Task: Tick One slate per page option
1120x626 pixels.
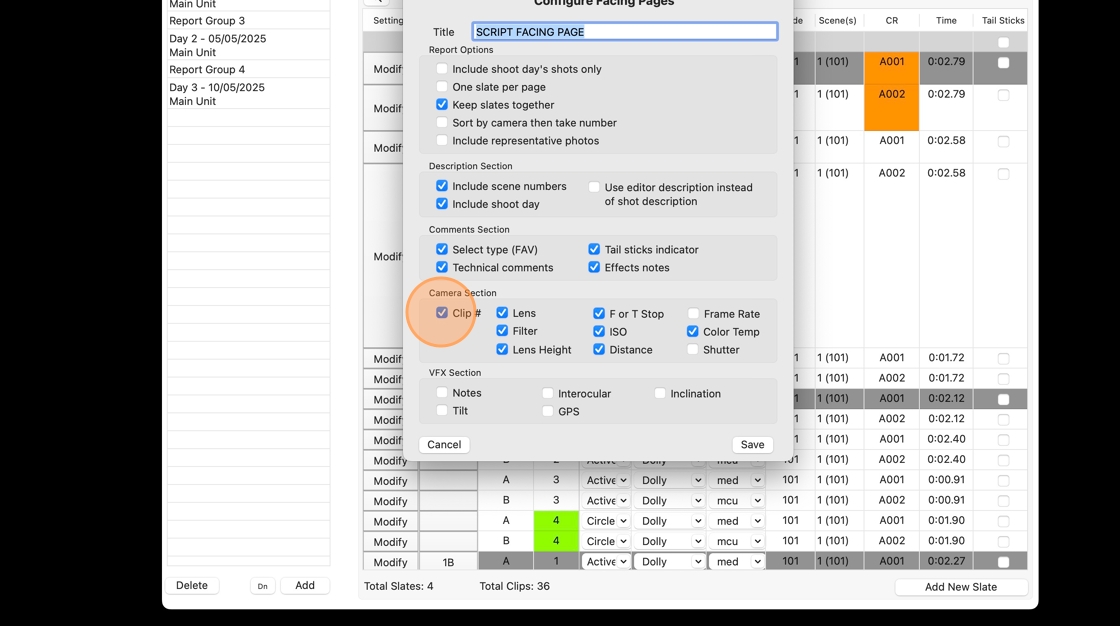Action: click(442, 86)
